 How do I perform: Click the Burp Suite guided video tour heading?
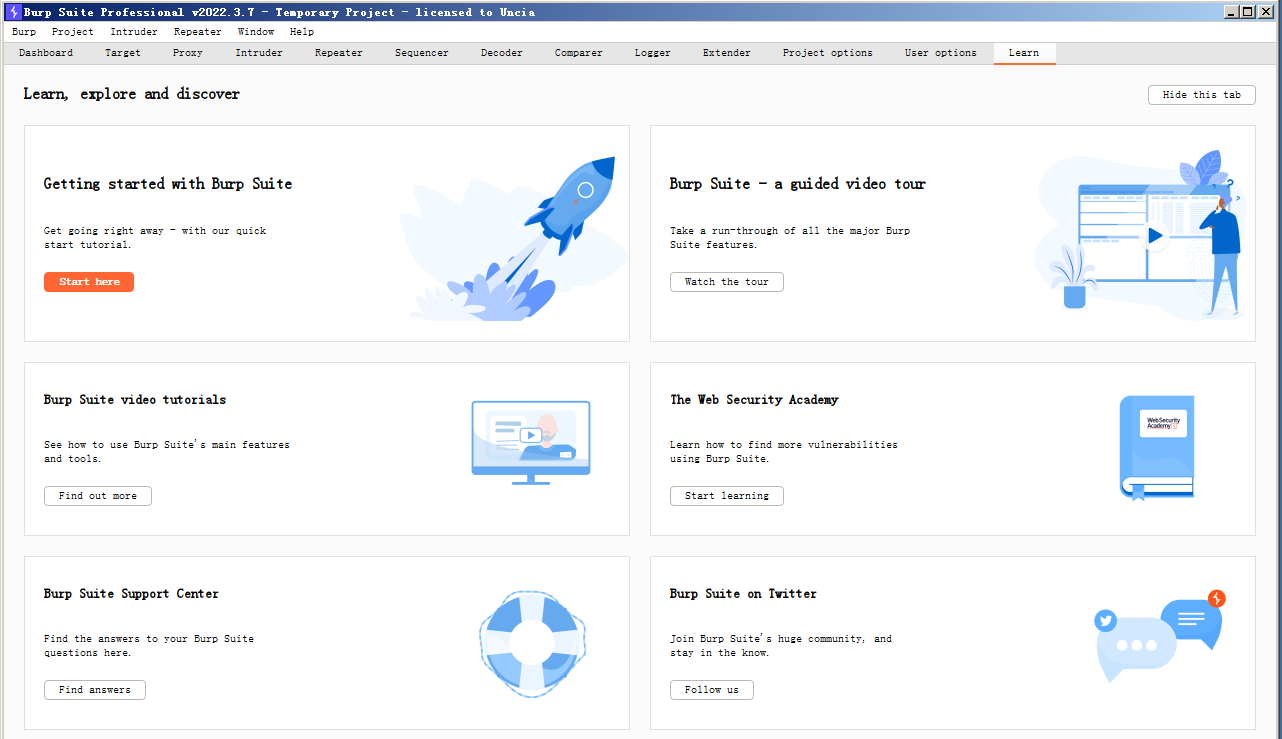click(798, 184)
